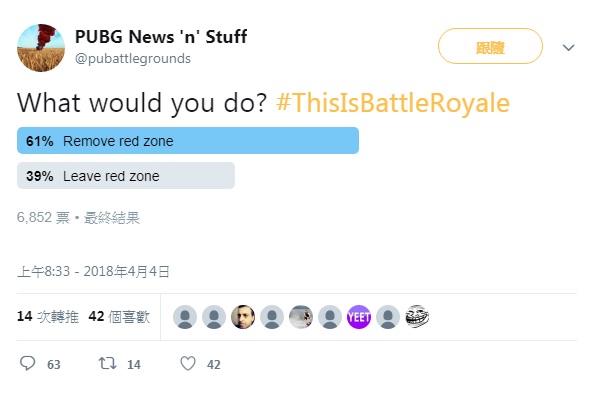Open the PUBG News profile avatar

click(x=41, y=48)
